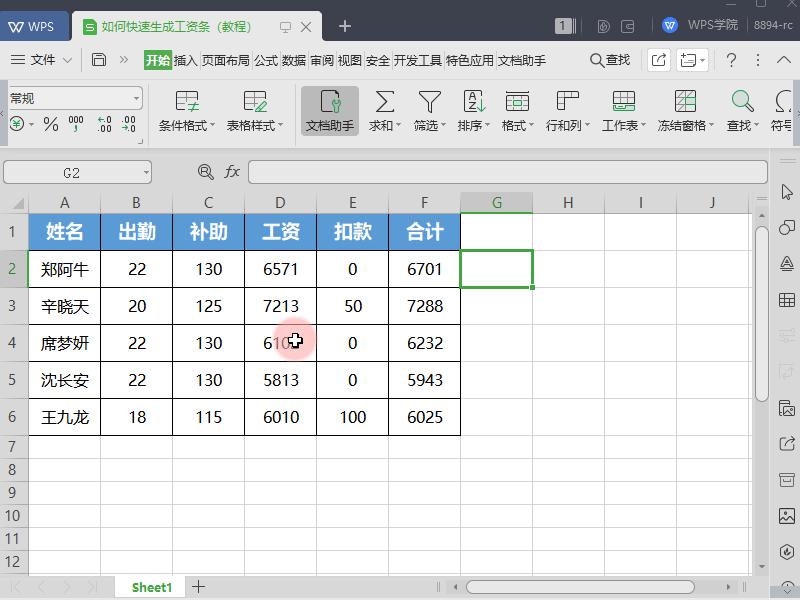This screenshot has height=600, width=800.
Task: Click the shapes icon in right sidebar
Action: point(787,228)
